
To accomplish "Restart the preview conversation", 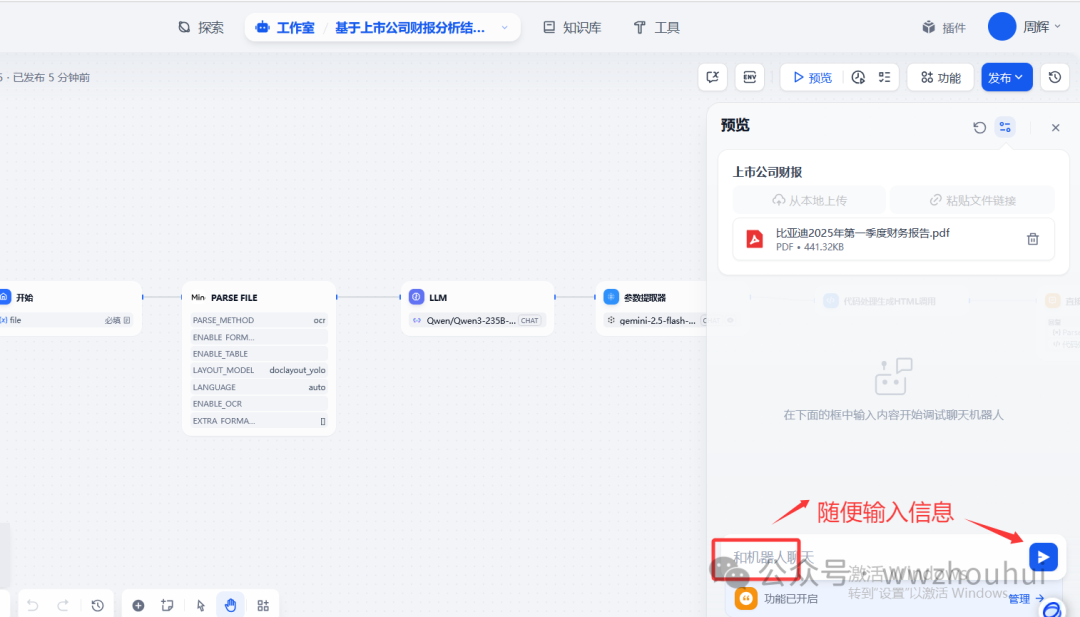I will click(x=979, y=127).
